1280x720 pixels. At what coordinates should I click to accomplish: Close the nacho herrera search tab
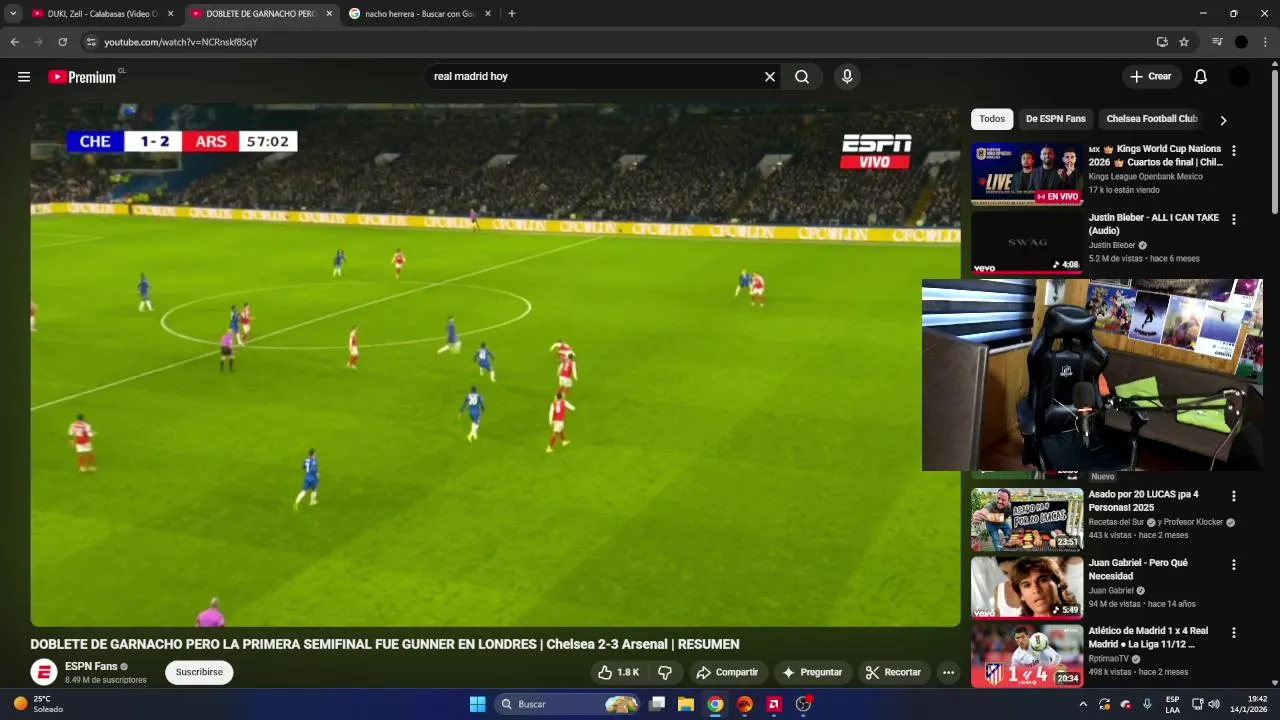pyautogui.click(x=488, y=14)
